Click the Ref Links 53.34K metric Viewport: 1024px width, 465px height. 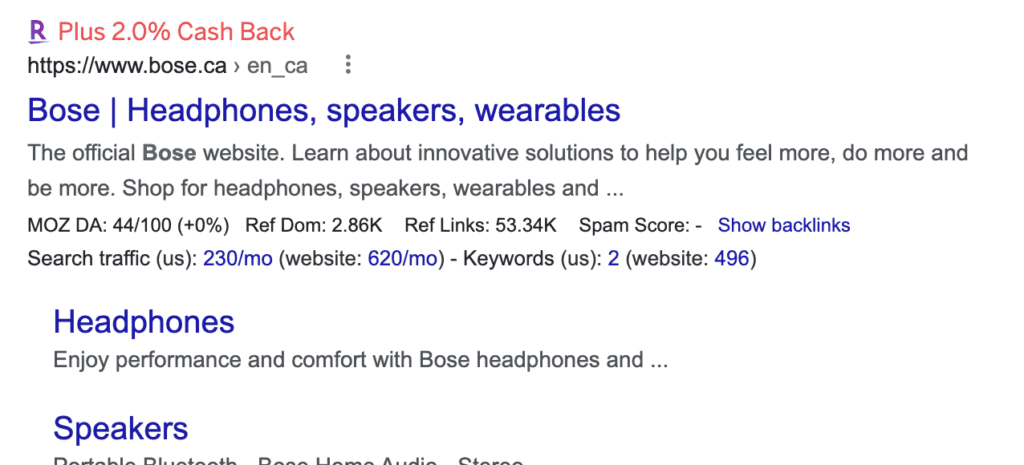coord(481,225)
